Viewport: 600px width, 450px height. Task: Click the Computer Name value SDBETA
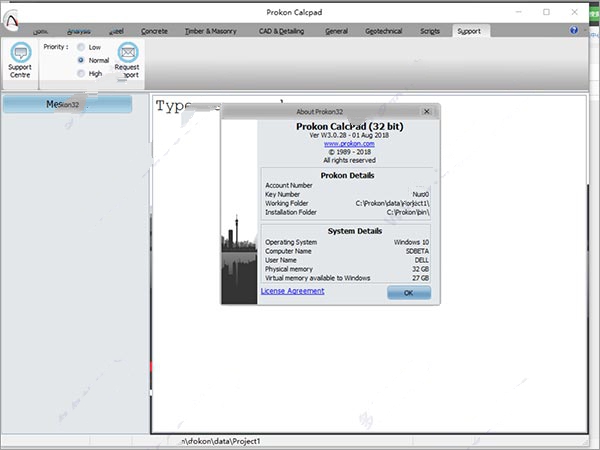click(417, 251)
